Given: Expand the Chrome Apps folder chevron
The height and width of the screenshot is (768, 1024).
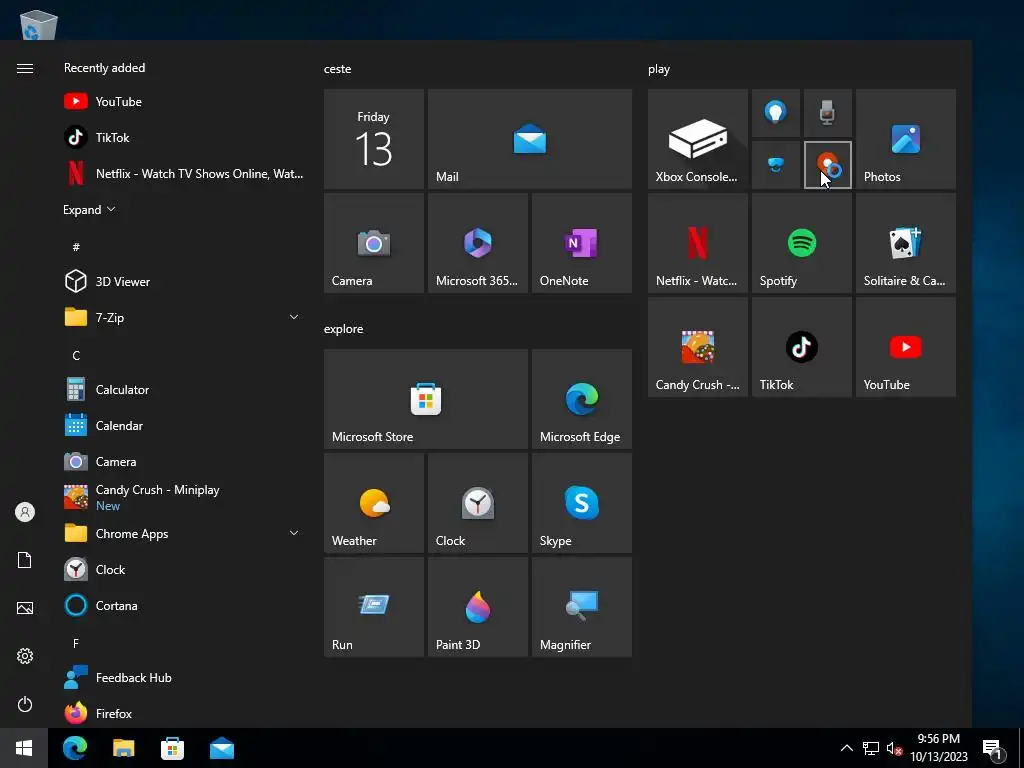Looking at the screenshot, I should point(294,534).
